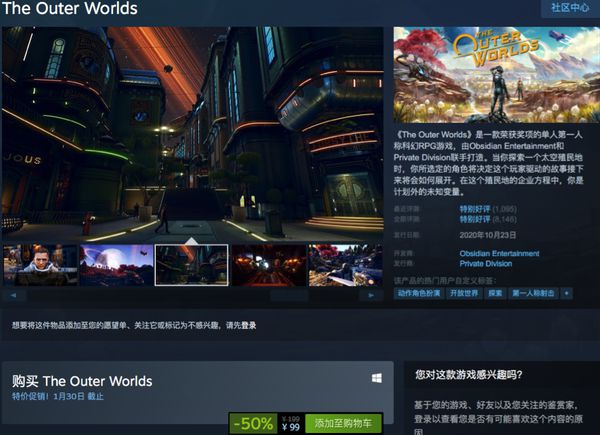Image resolution: width=600 pixels, height=435 pixels.
Task: Click the left arrow of thumbnail strip
Action: 14,295
